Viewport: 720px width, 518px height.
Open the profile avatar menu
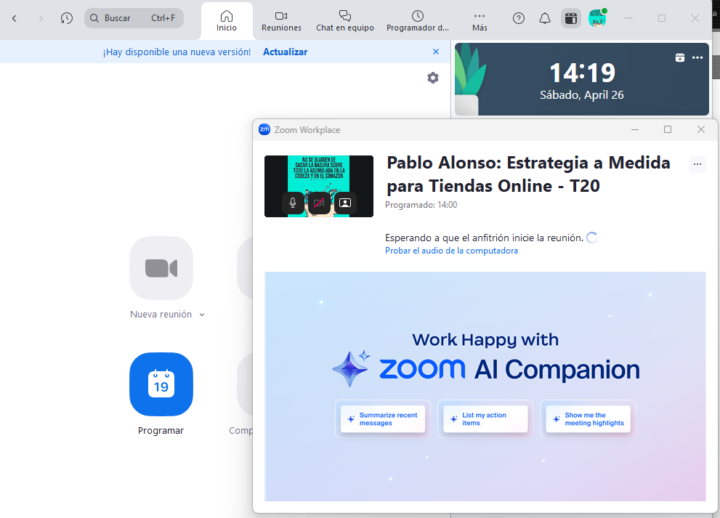597,18
